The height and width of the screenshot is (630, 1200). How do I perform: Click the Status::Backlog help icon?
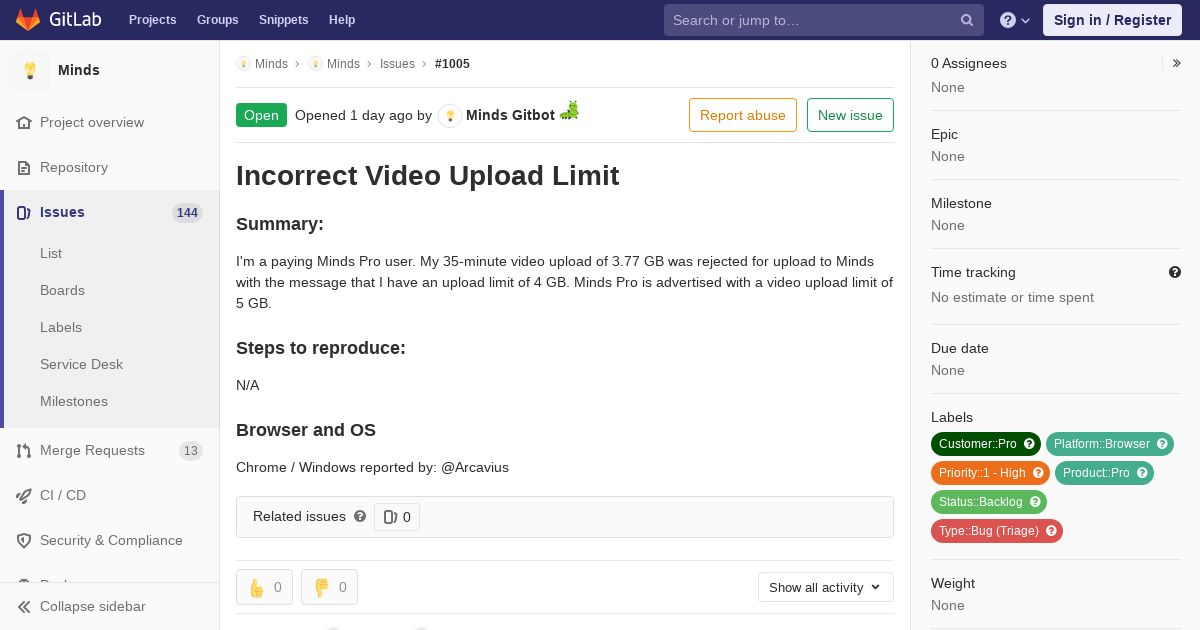tap(1035, 502)
